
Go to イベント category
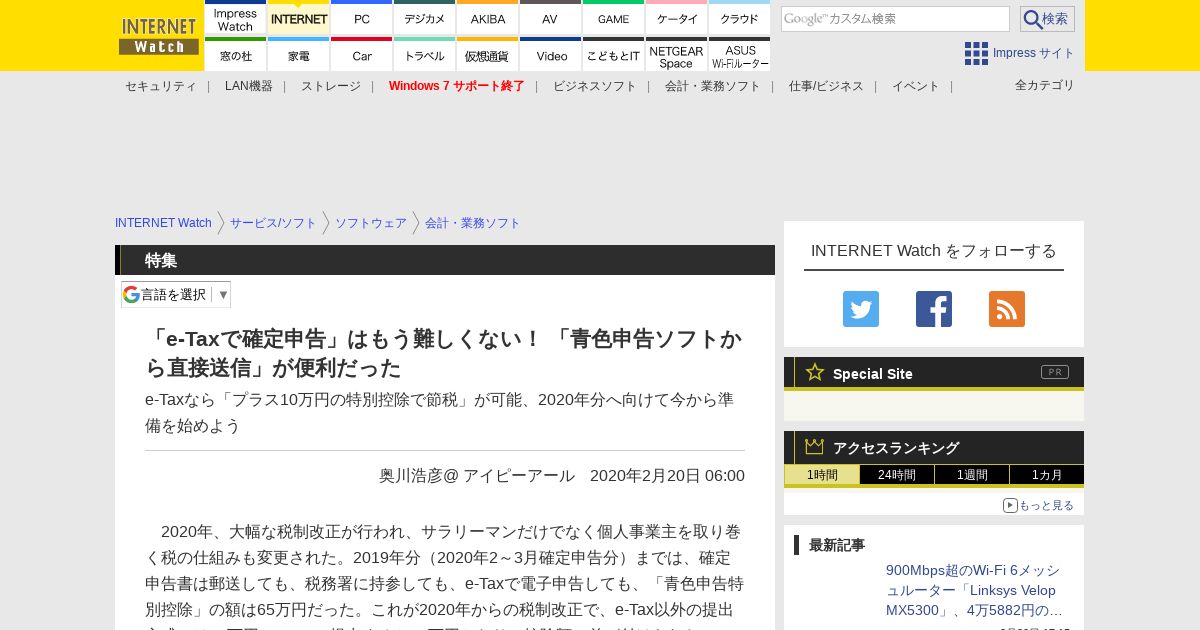point(916,86)
